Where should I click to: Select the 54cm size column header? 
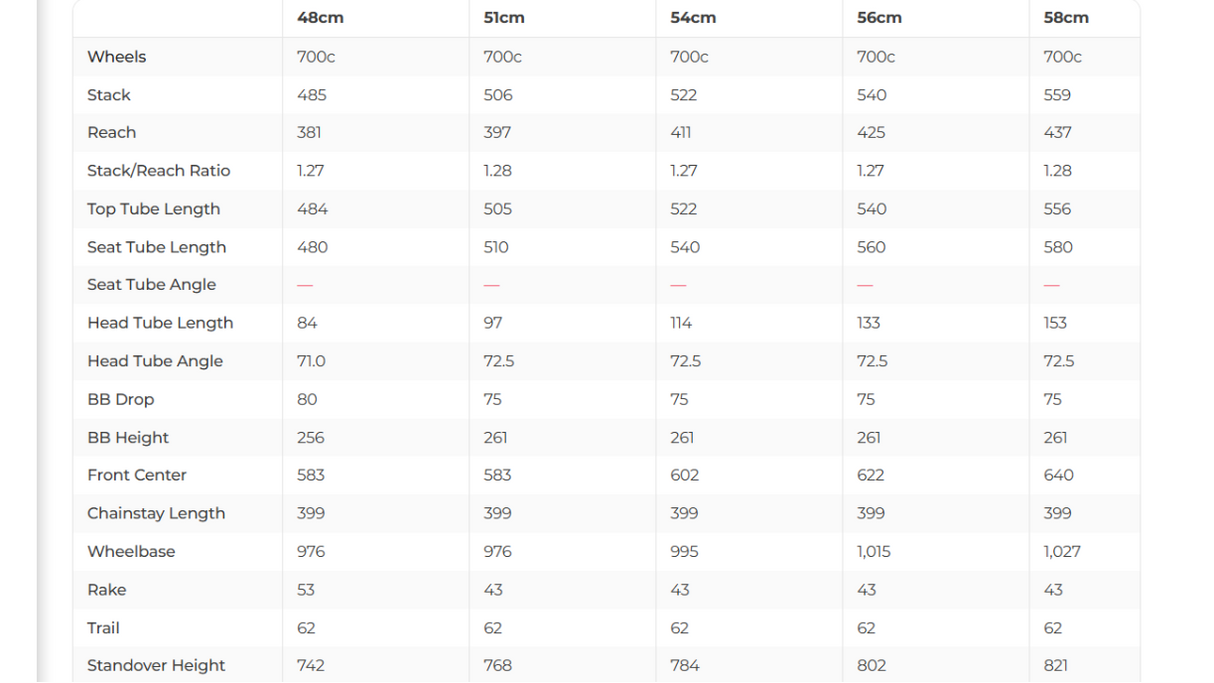pos(692,18)
